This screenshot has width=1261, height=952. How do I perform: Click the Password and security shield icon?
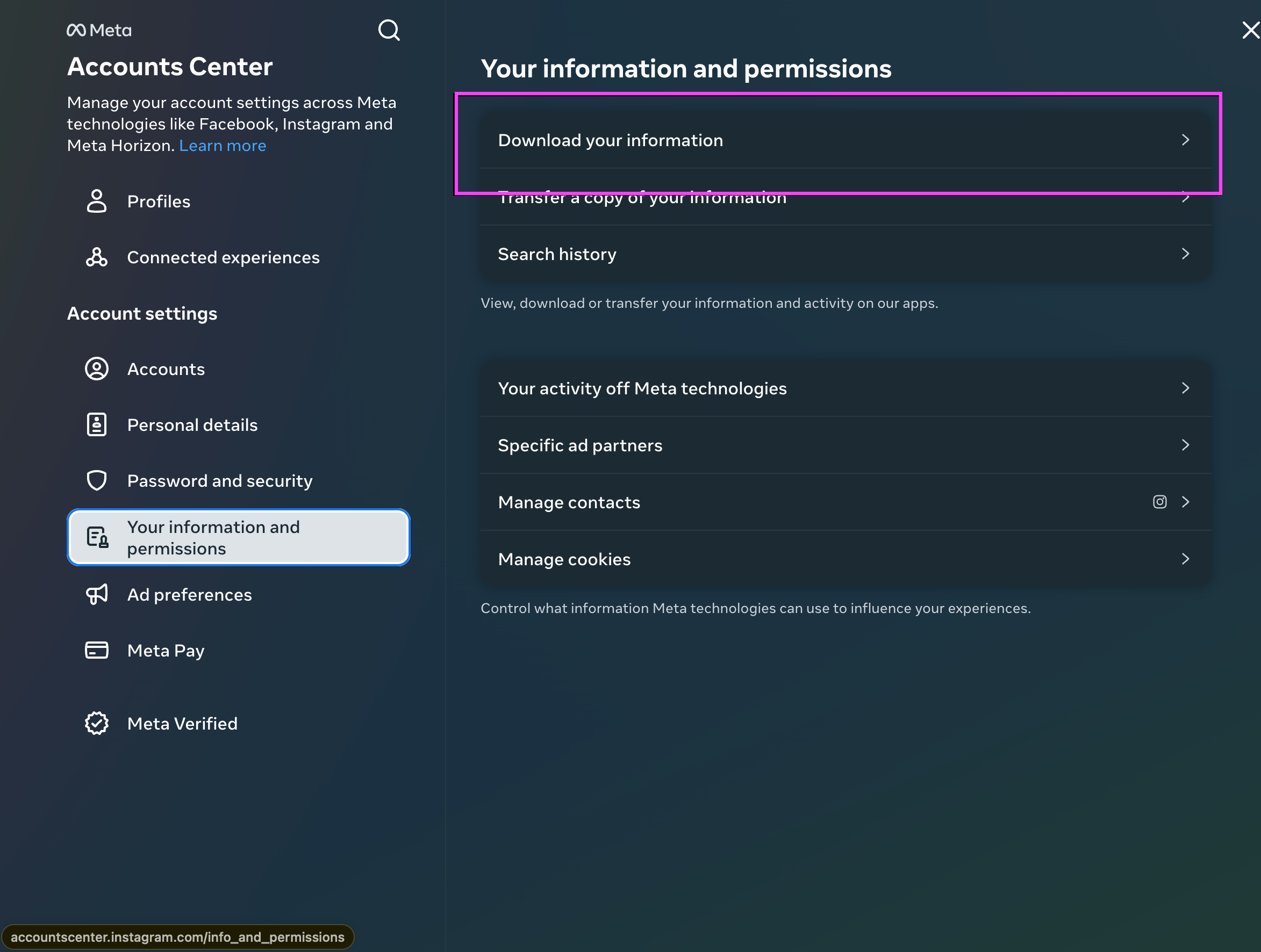(96, 480)
